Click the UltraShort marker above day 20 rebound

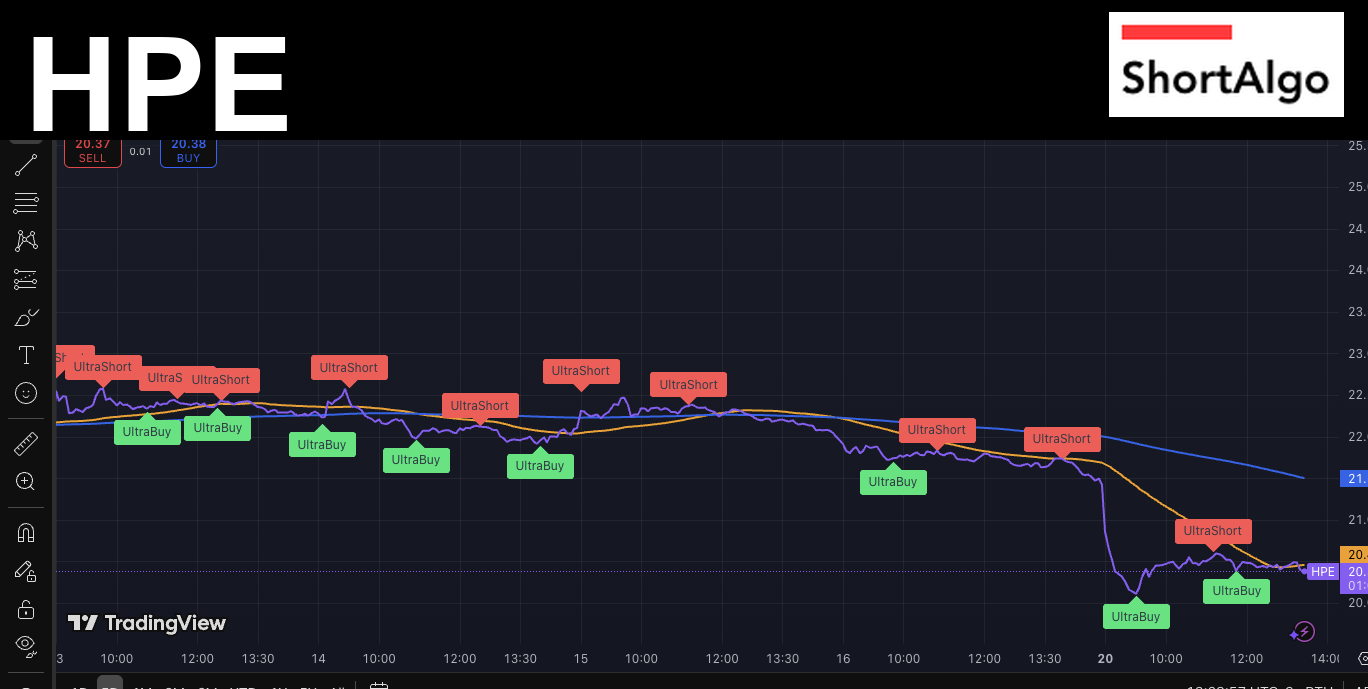(x=1213, y=531)
